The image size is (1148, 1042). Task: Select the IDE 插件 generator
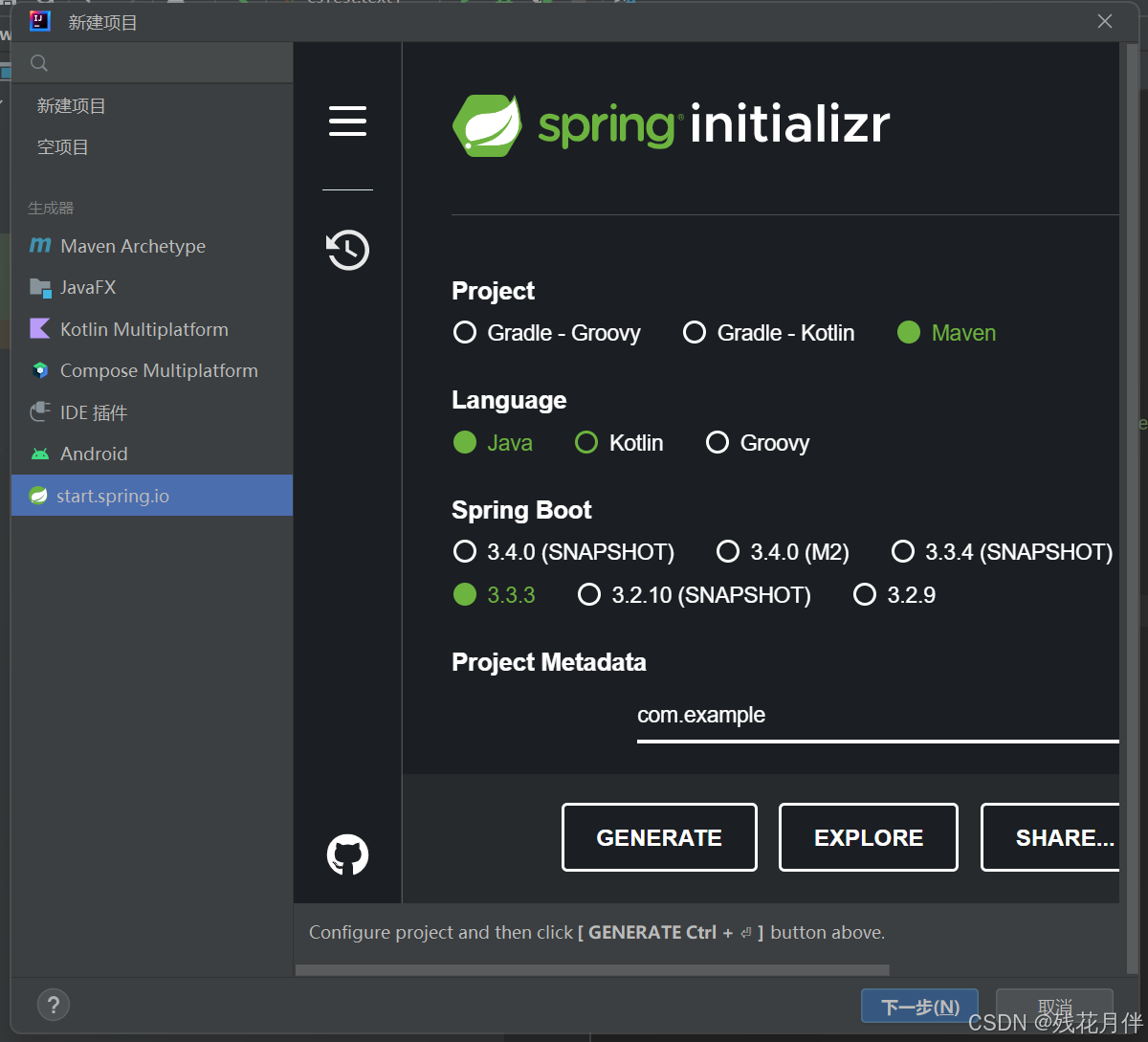point(152,412)
